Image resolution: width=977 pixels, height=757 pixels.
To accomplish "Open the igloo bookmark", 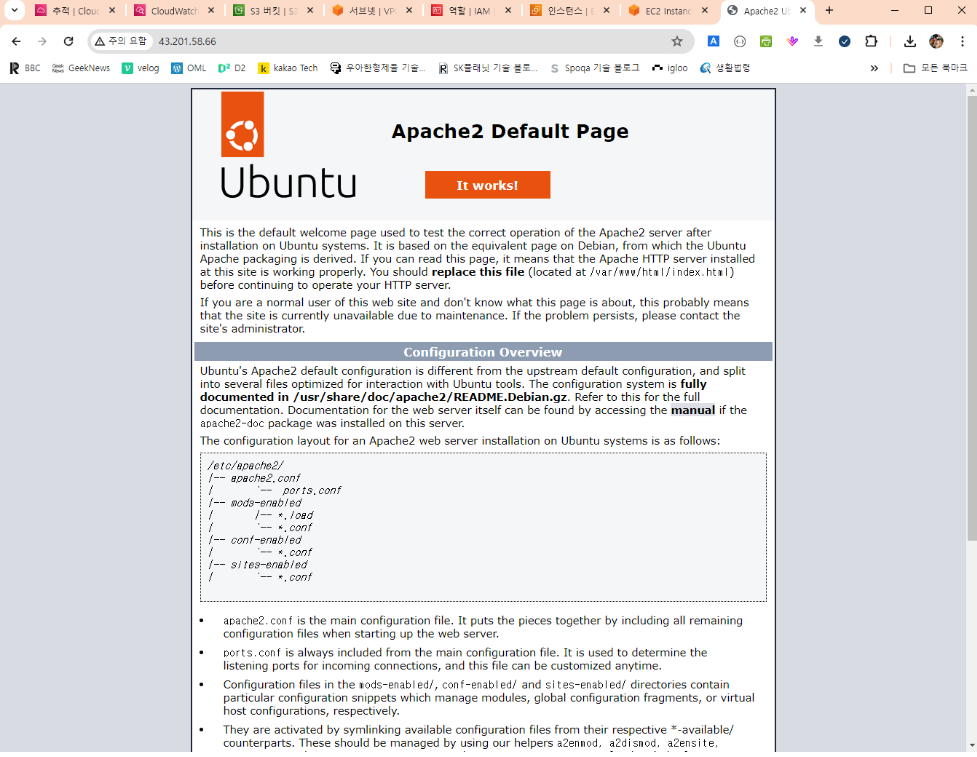I will coord(670,68).
